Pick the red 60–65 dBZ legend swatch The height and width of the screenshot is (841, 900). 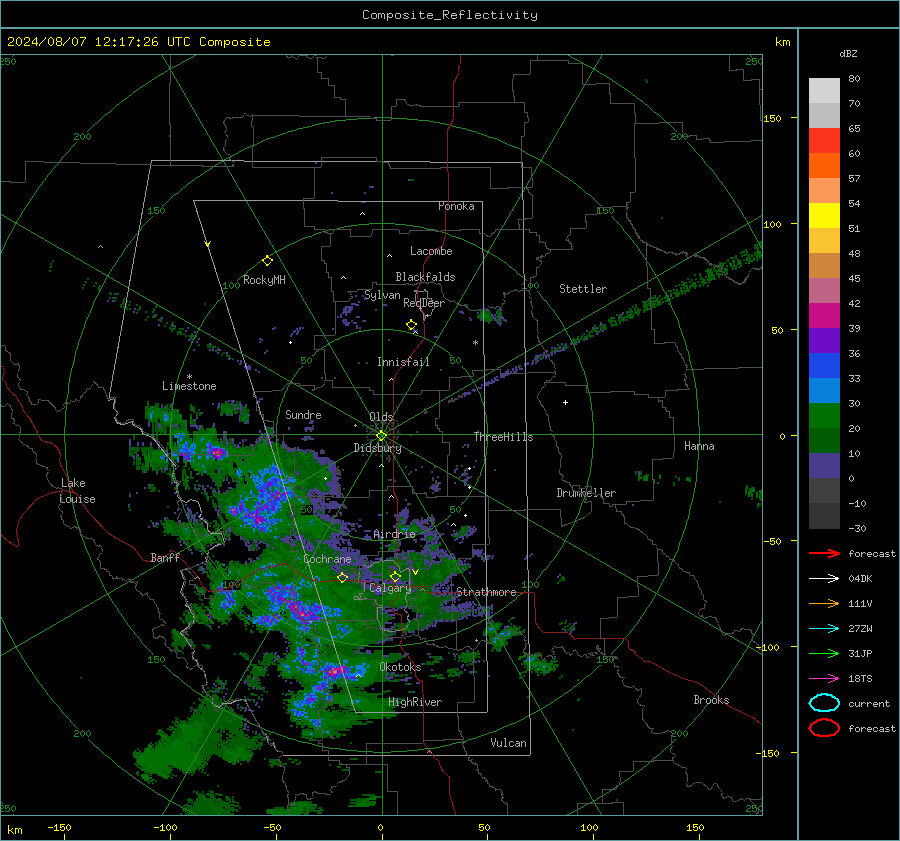(824, 141)
